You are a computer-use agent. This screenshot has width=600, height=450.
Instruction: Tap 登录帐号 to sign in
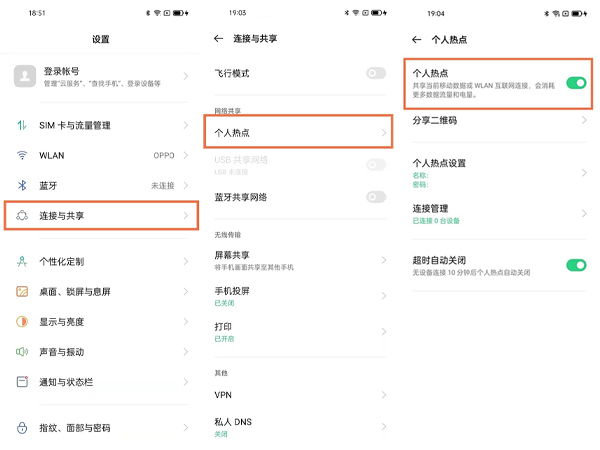(100, 77)
